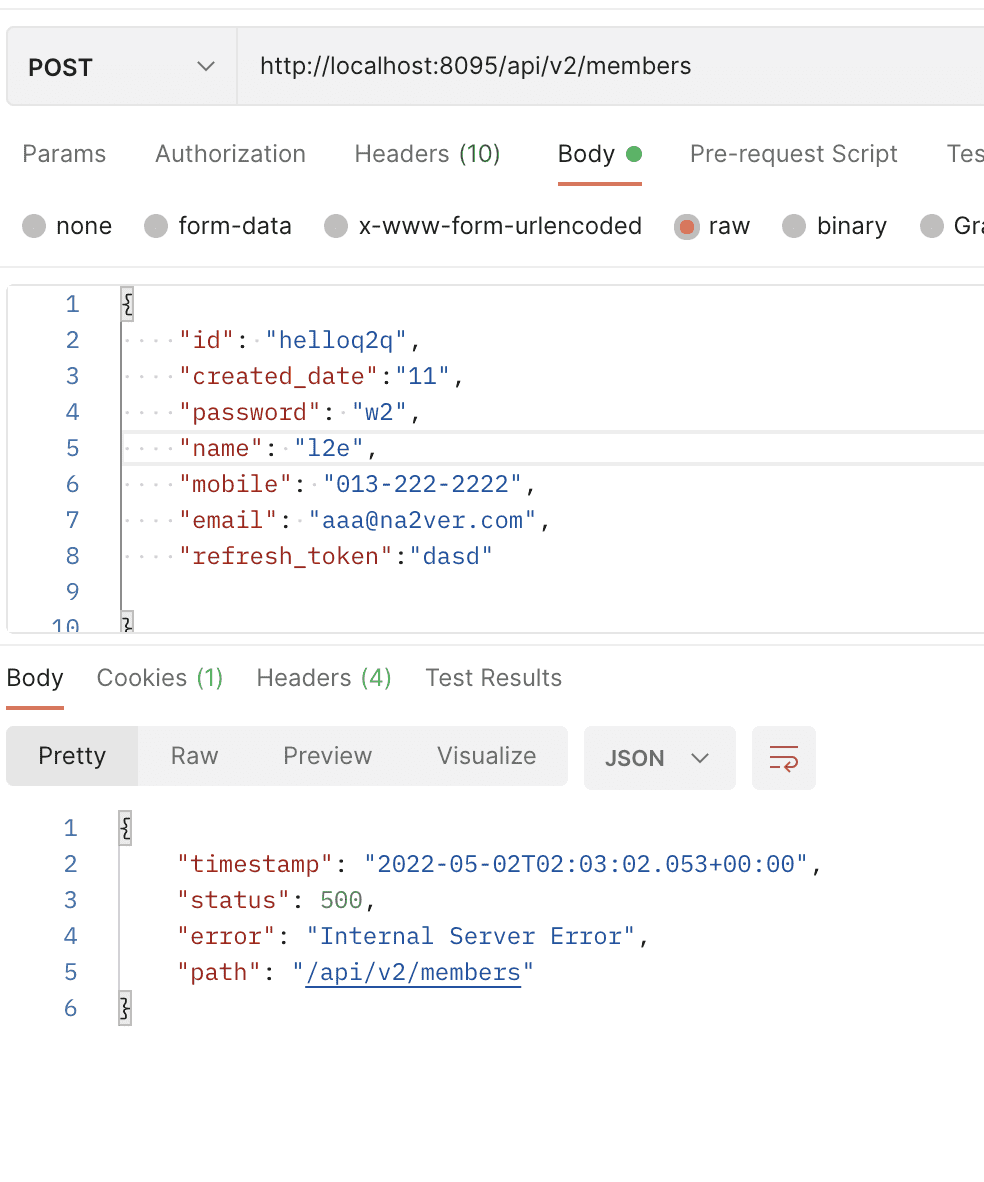Open request Headers (10) tab
The height and width of the screenshot is (1182, 984).
click(x=427, y=154)
